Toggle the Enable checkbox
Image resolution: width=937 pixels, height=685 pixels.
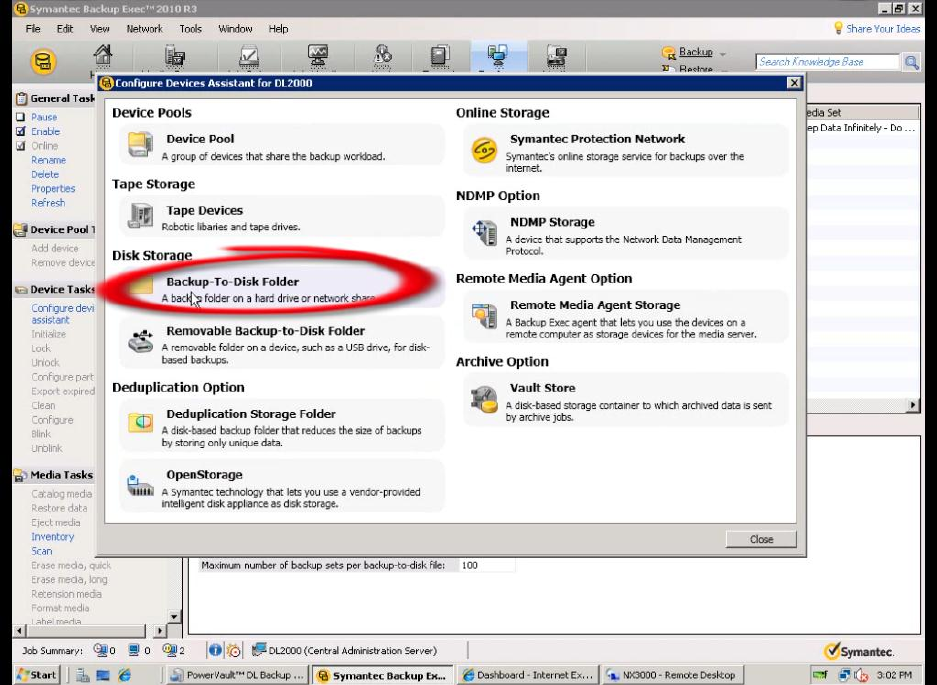point(21,132)
